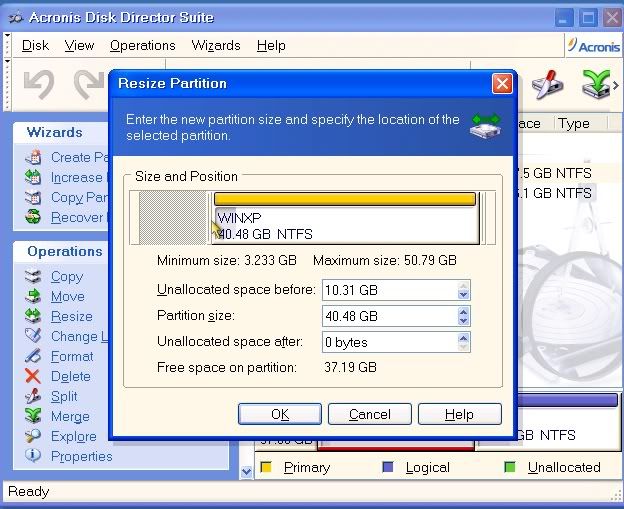Viewport: 624px width, 509px height.
Task: Increase Partition size with the up arrow
Action: [463, 311]
